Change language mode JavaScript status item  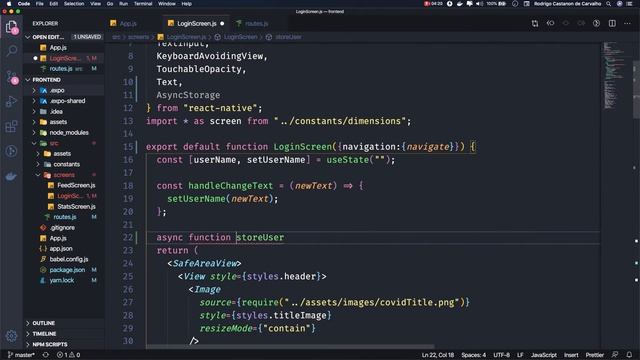point(544,355)
